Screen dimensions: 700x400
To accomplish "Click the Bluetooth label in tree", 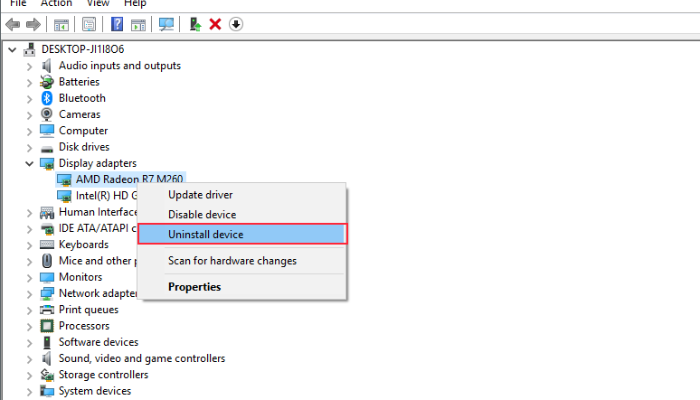I will click(83, 98).
